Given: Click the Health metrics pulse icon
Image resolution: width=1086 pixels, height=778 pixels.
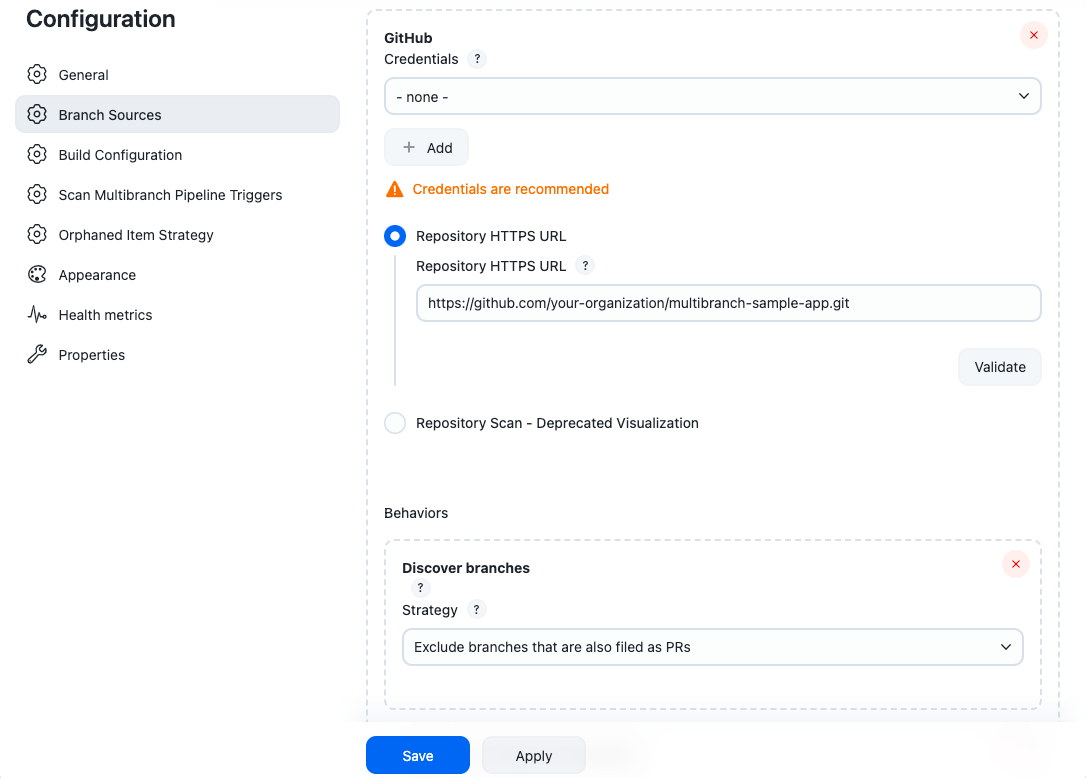Looking at the screenshot, I should pyautogui.click(x=37, y=315).
